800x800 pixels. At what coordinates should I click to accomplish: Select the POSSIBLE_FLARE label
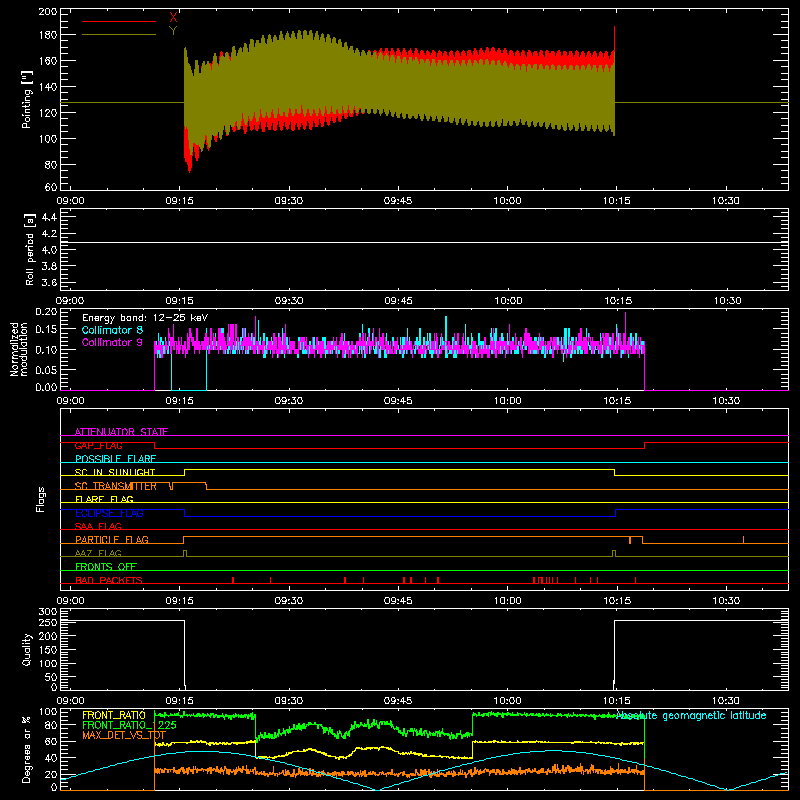tap(115, 459)
